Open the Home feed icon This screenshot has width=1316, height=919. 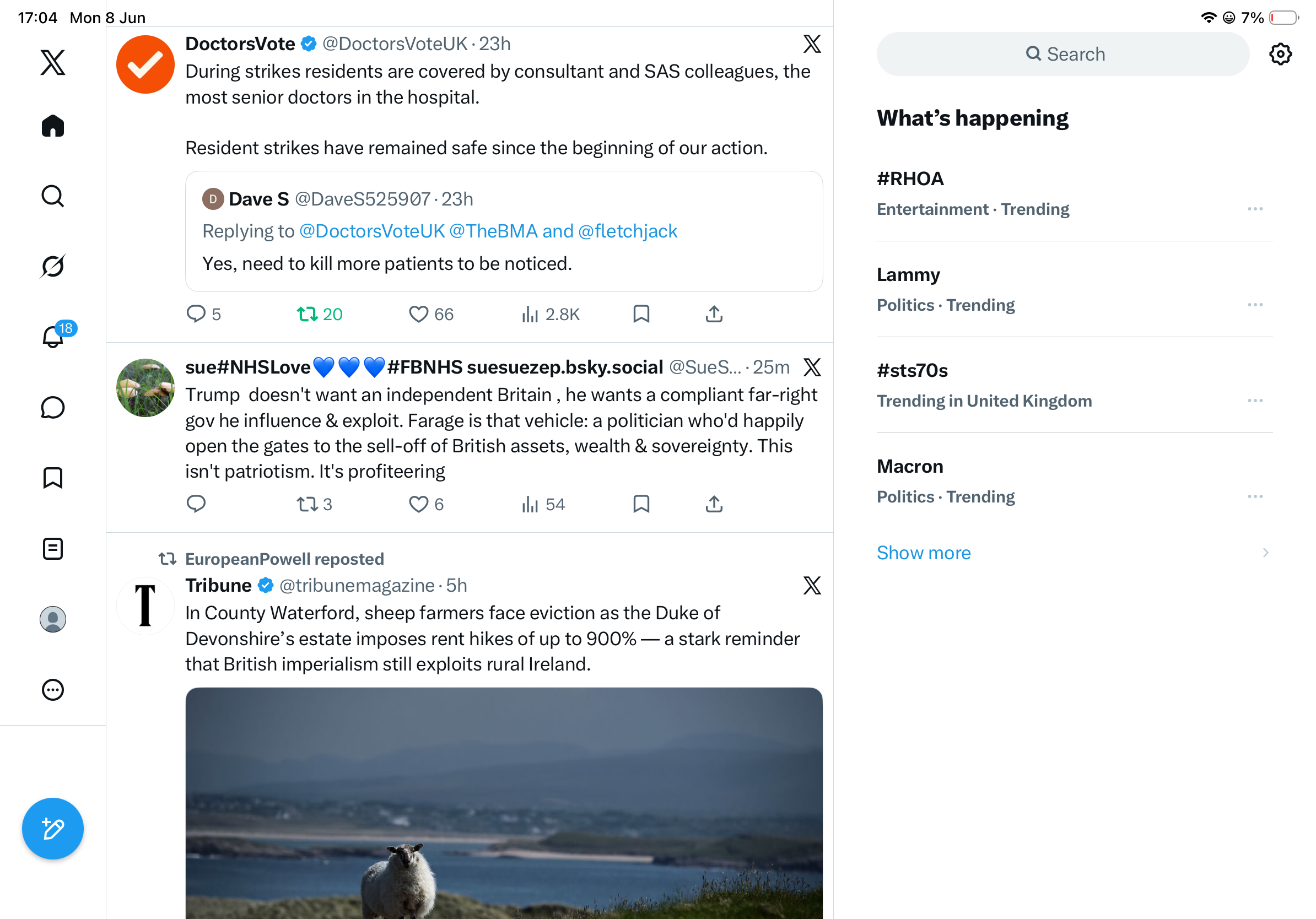(x=53, y=126)
